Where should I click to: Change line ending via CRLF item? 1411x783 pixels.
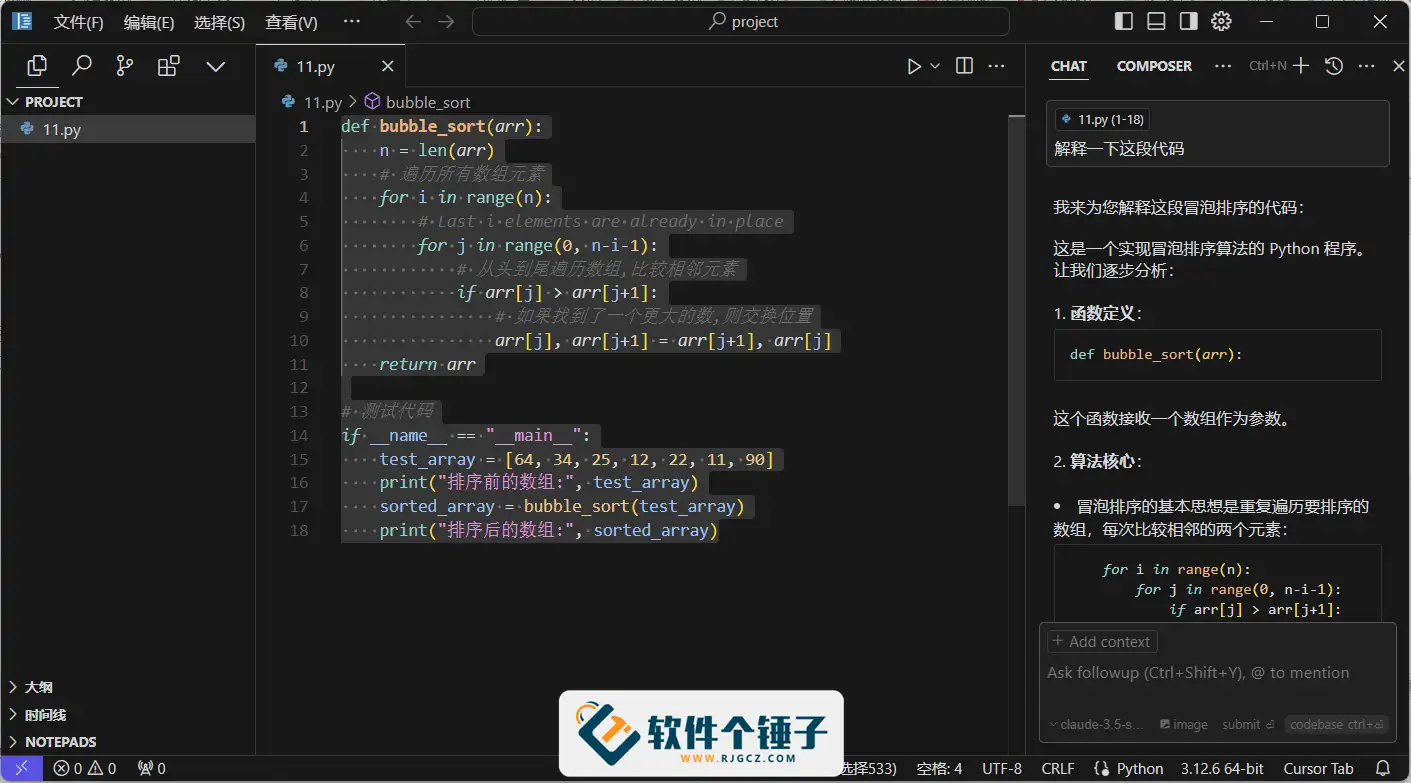click(x=1058, y=768)
